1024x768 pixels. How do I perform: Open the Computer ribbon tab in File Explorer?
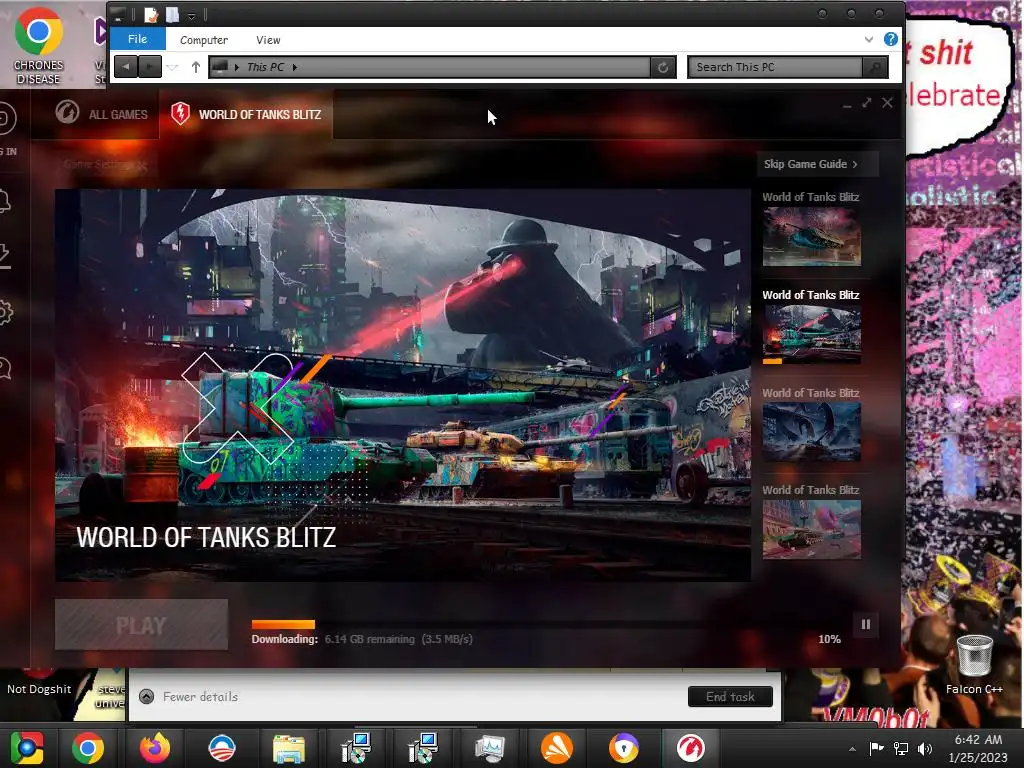(204, 40)
